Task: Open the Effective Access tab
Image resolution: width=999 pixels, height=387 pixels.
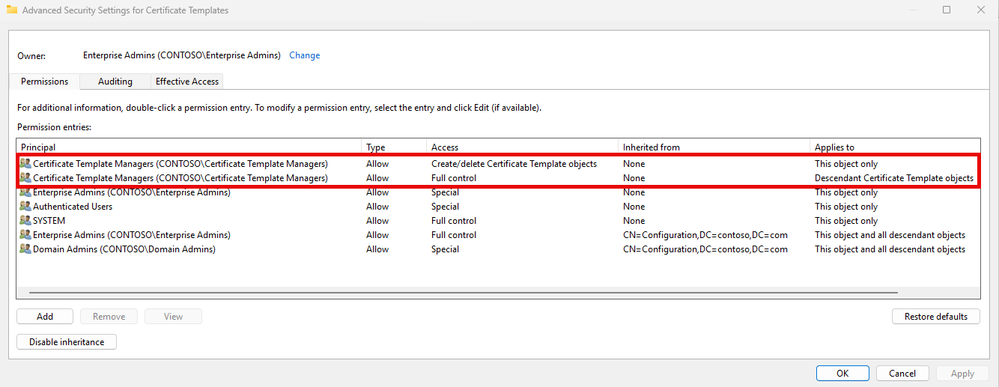Action: tap(187, 82)
